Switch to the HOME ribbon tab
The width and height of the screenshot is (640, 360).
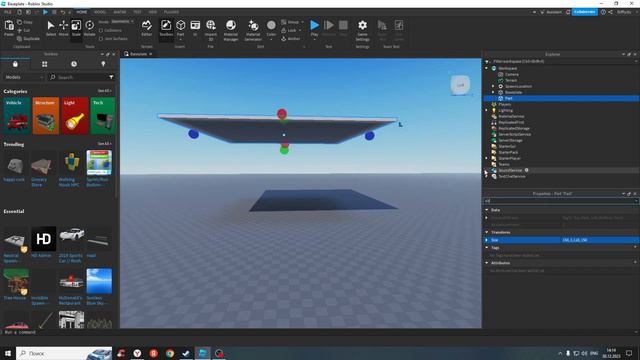pos(82,12)
